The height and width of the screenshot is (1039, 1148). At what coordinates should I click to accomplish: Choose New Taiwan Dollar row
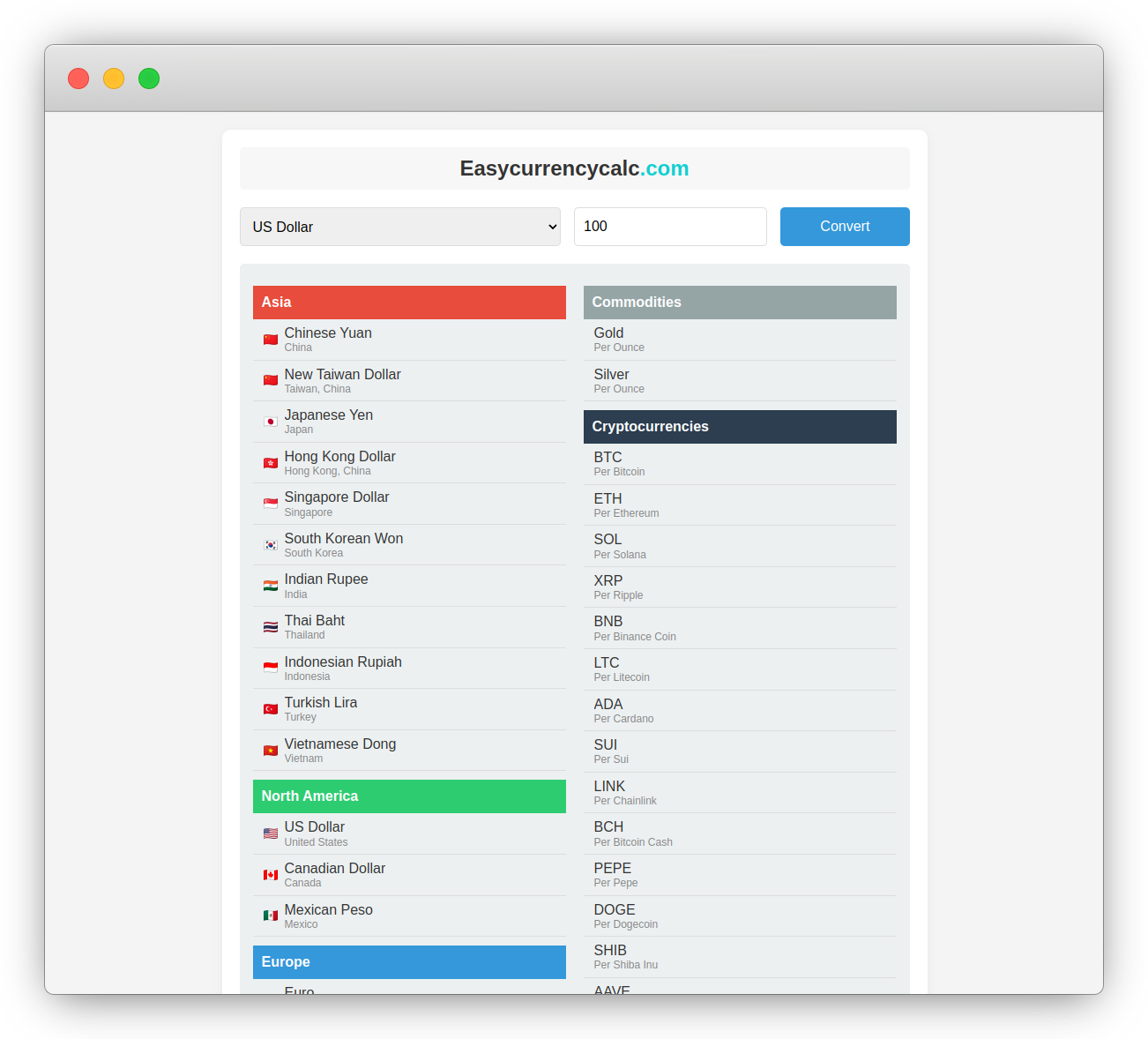pyautogui.click(x=409, y=381)
